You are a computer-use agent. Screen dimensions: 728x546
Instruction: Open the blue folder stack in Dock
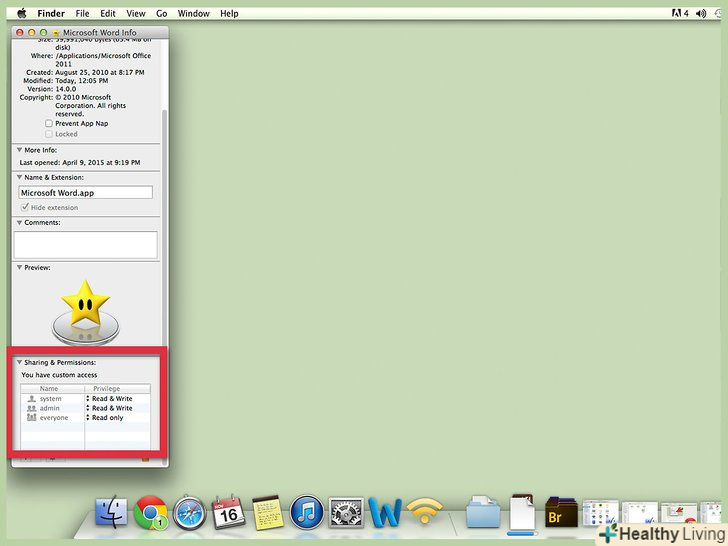click(483, 513)
